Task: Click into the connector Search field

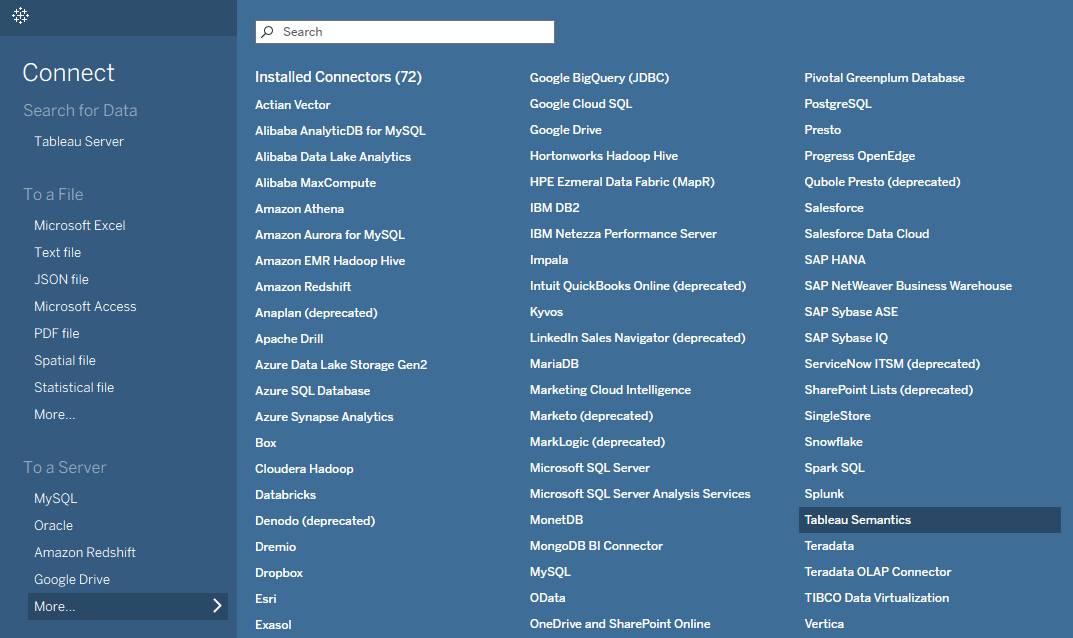Action: coord(404,31)
